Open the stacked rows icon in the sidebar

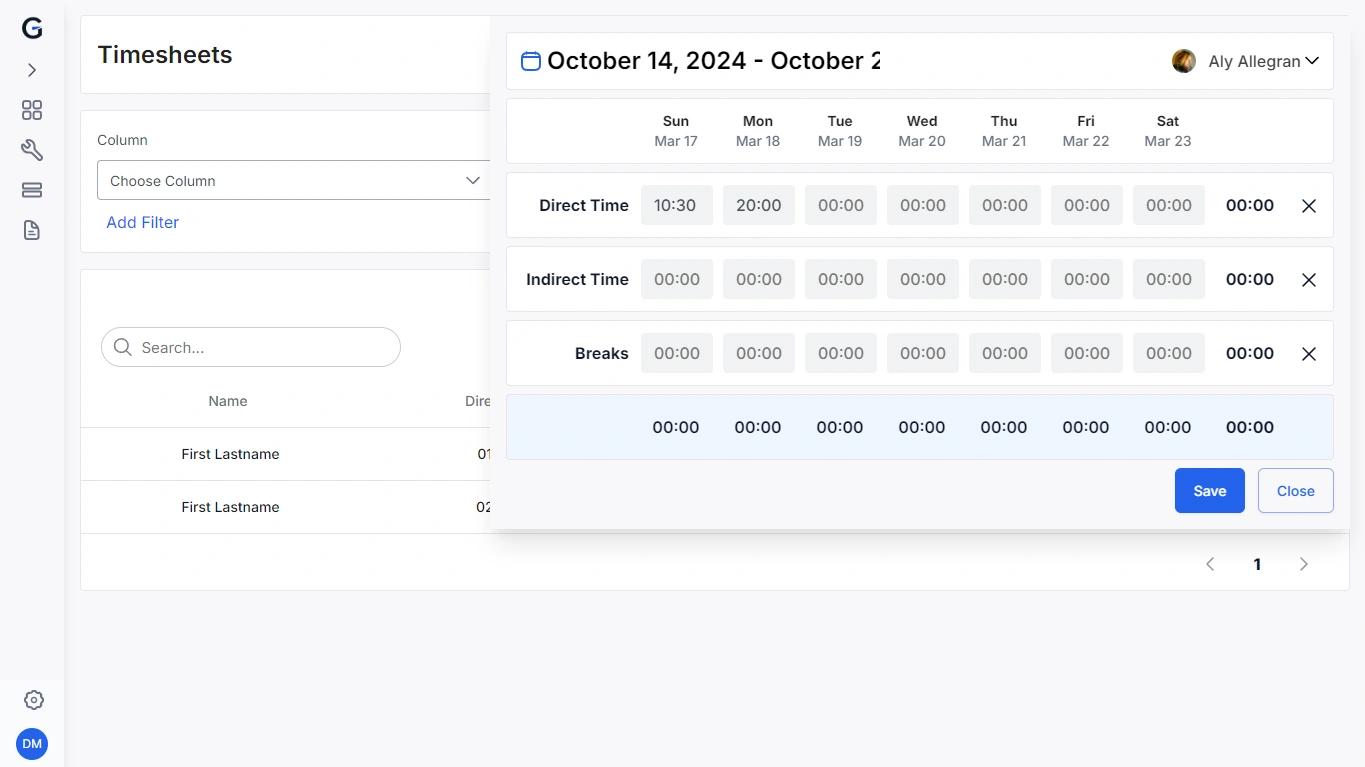[32, 190]
